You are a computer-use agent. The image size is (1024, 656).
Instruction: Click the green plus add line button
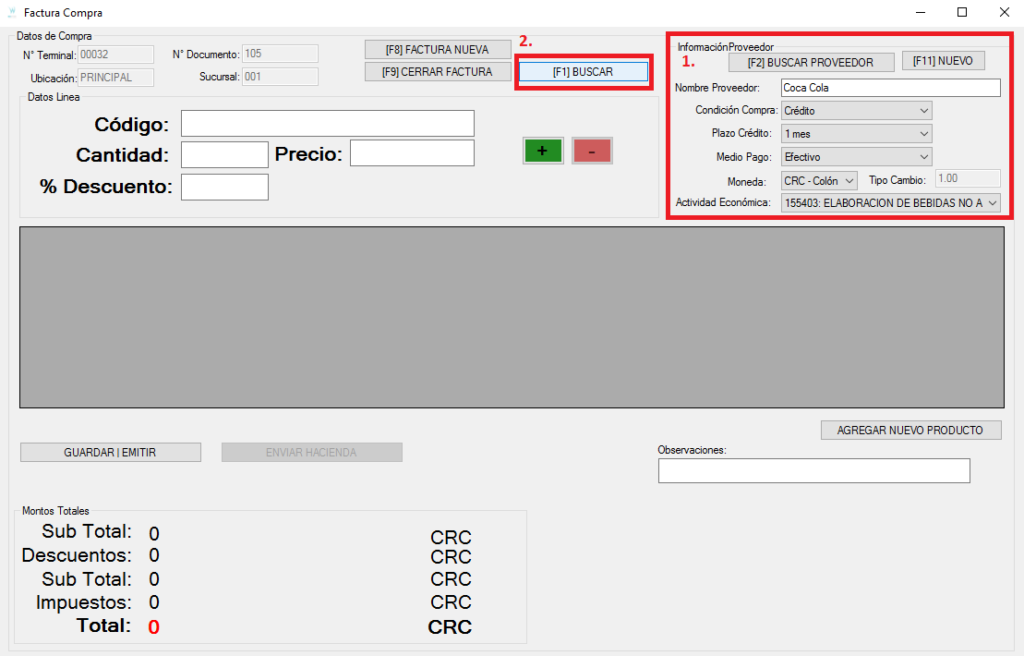click(542, 151)
